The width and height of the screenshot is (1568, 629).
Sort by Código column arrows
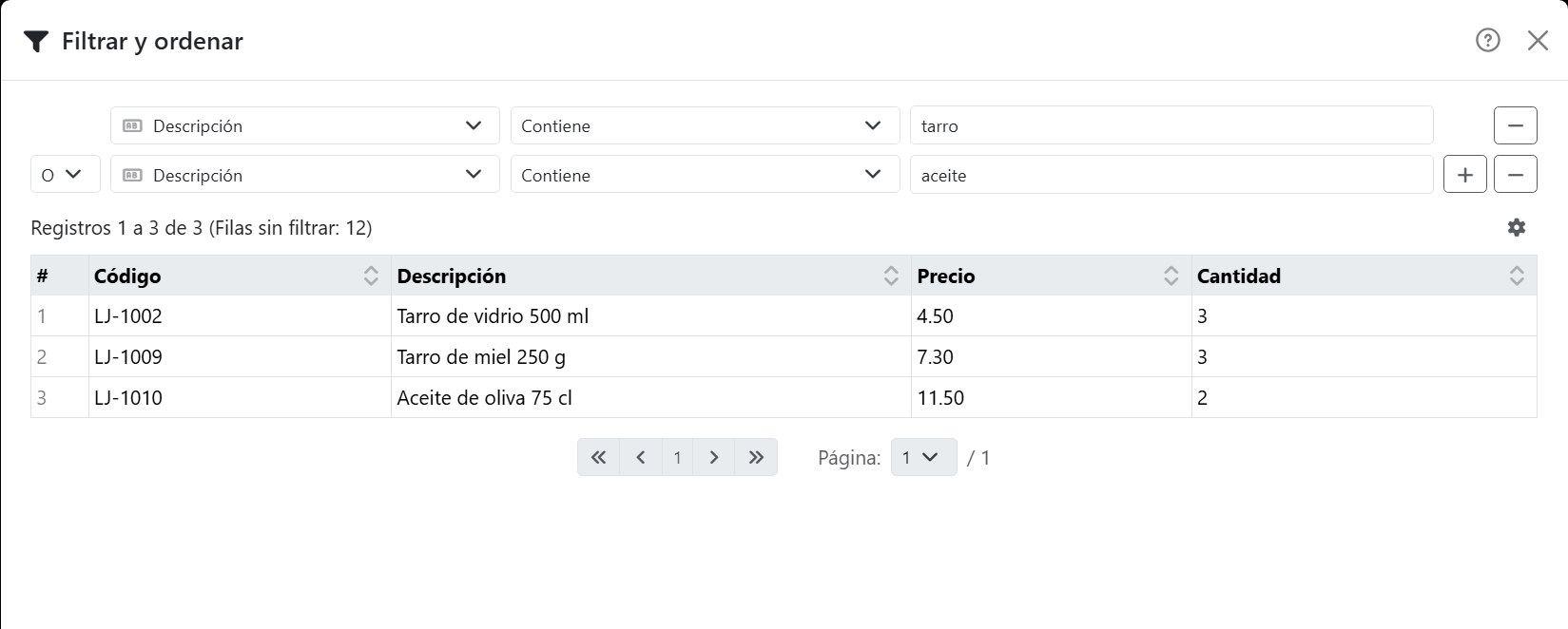[x=371, y=276]
